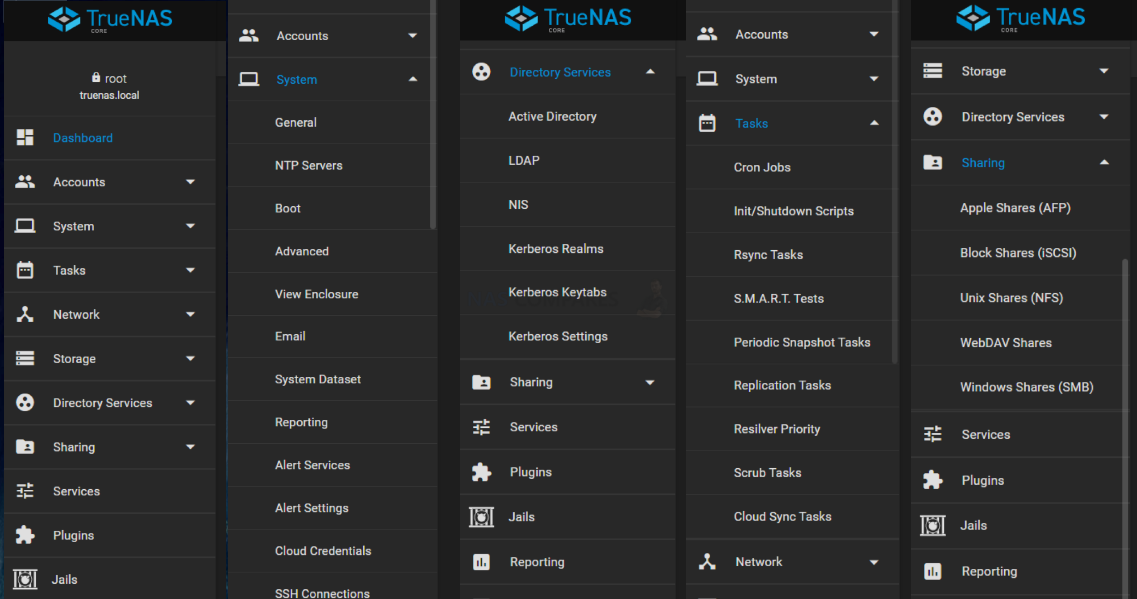Click the Services sliders icon in root-user panel
This screenshot has width=1137, height=599.
25,492
